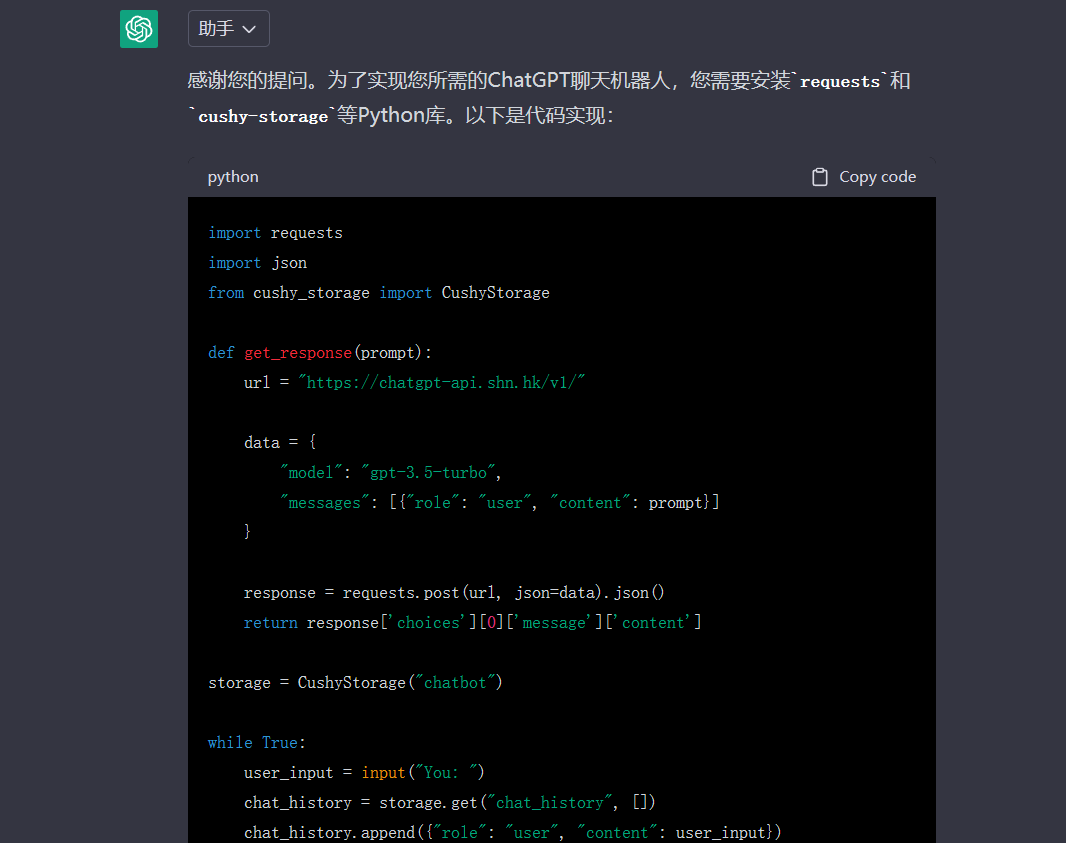This screenshot has height=843, width=1066.
Task: Click the user_input = input("You: ") line
Action: pos(364,772)
